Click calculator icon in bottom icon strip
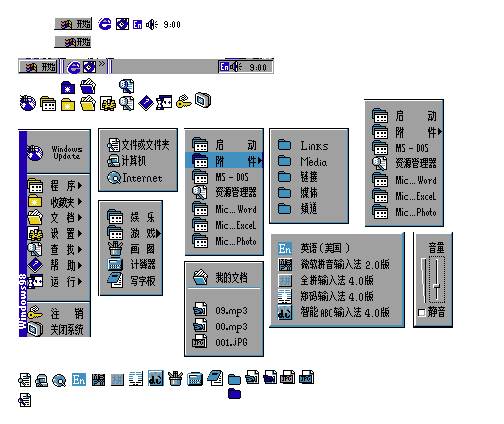504x424 pixels. tap(195, 380)
